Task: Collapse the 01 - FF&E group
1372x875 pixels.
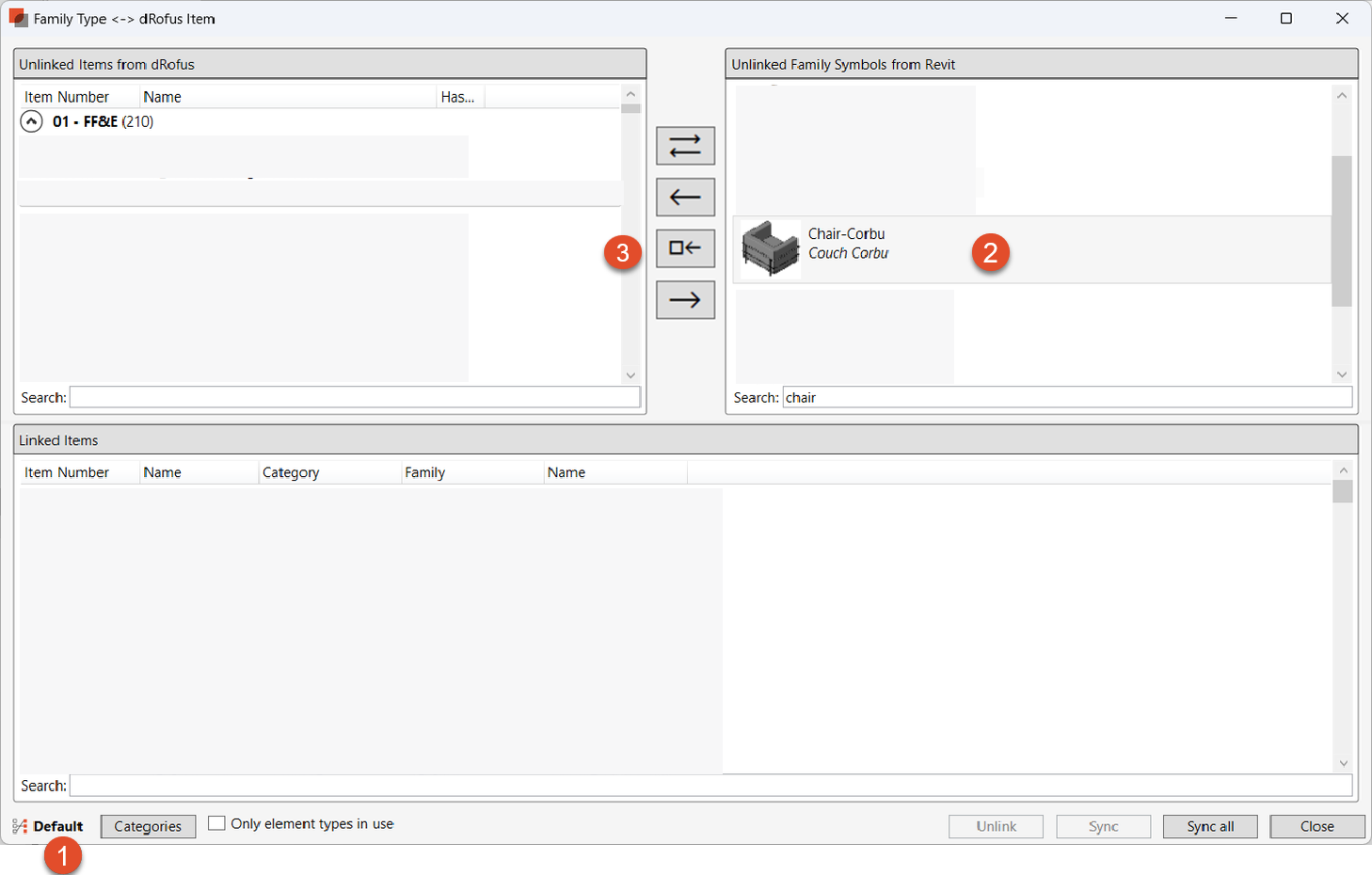Action: pos(31,121)
